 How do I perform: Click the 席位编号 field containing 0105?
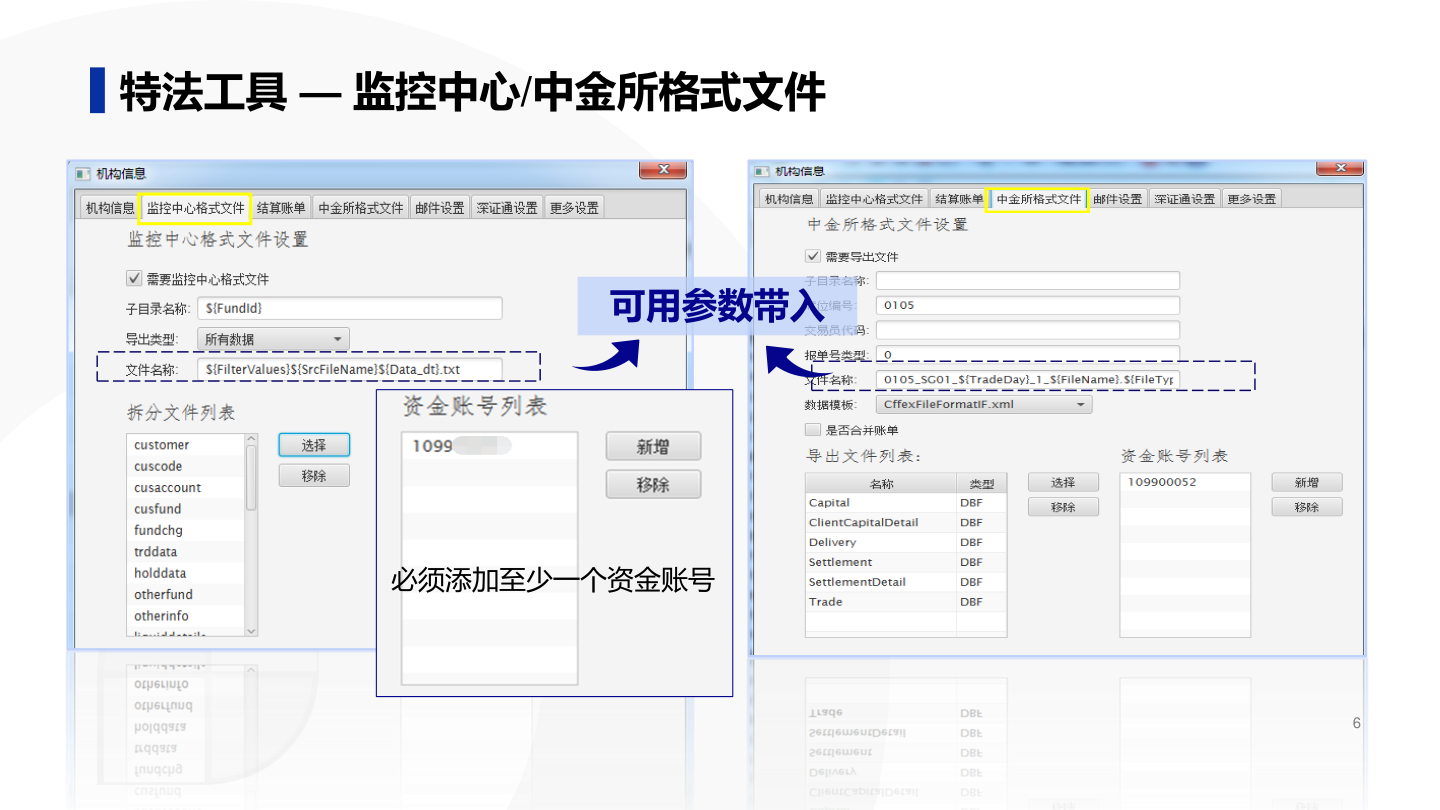[x=1028, y=305]
